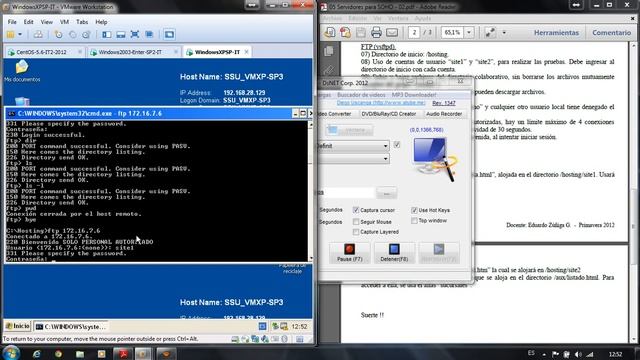Image resolution: width=640 pixels, height=360 pixels.
Task: Click the volume icon in the system tray
Action: click(578, 354)
